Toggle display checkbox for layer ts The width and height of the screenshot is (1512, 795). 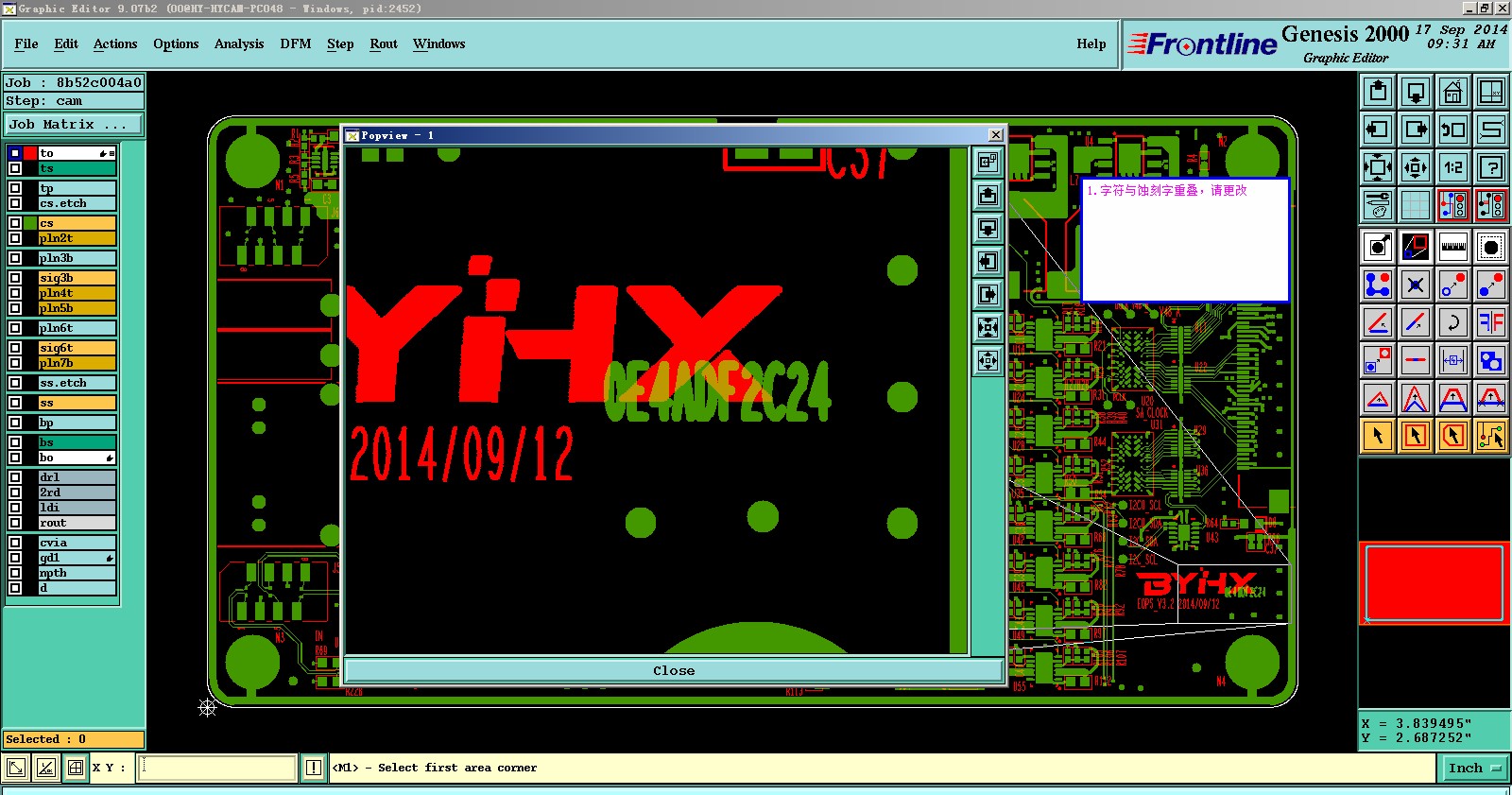pyautogui.click(x=15, y=168)
